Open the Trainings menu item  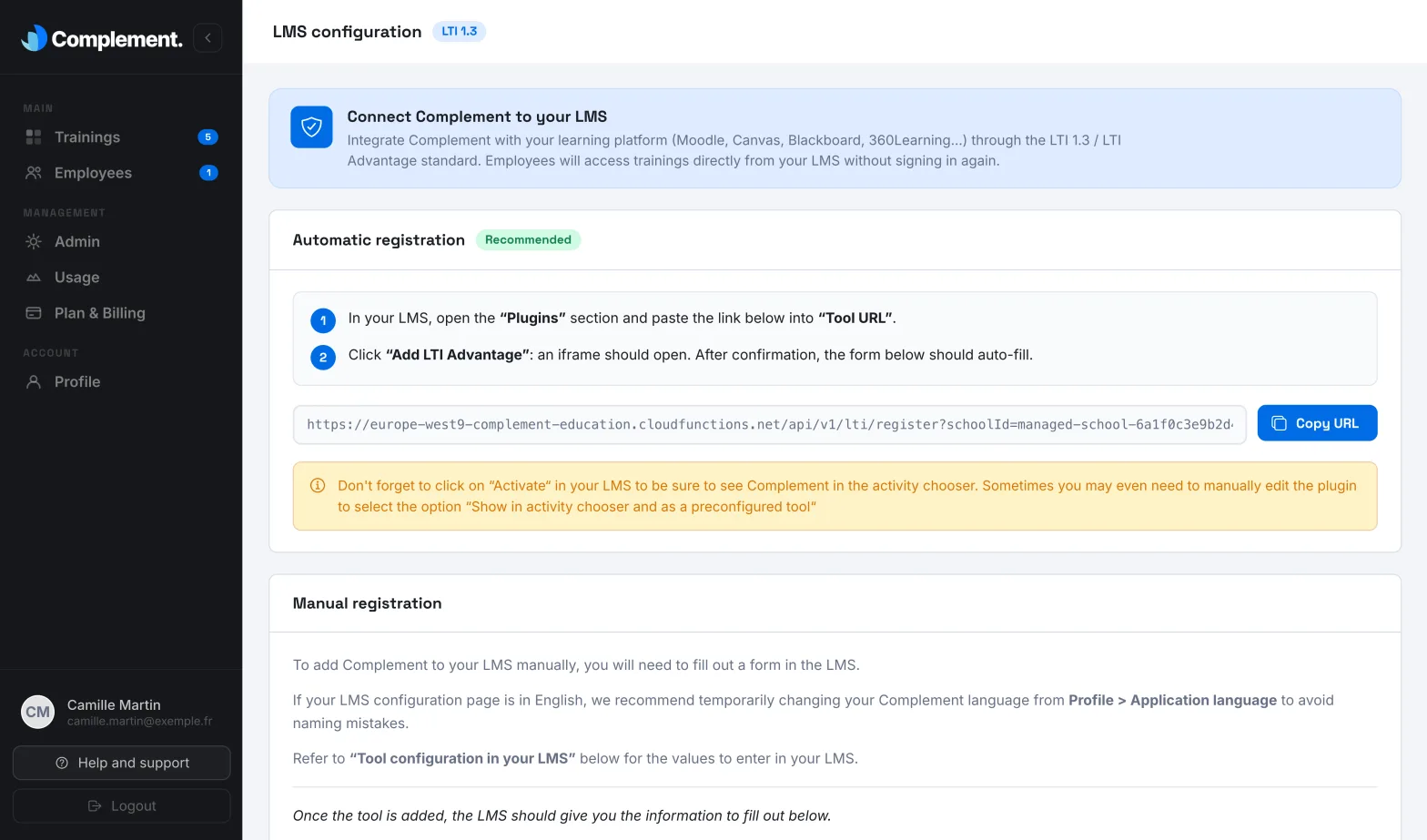[121, 137]
